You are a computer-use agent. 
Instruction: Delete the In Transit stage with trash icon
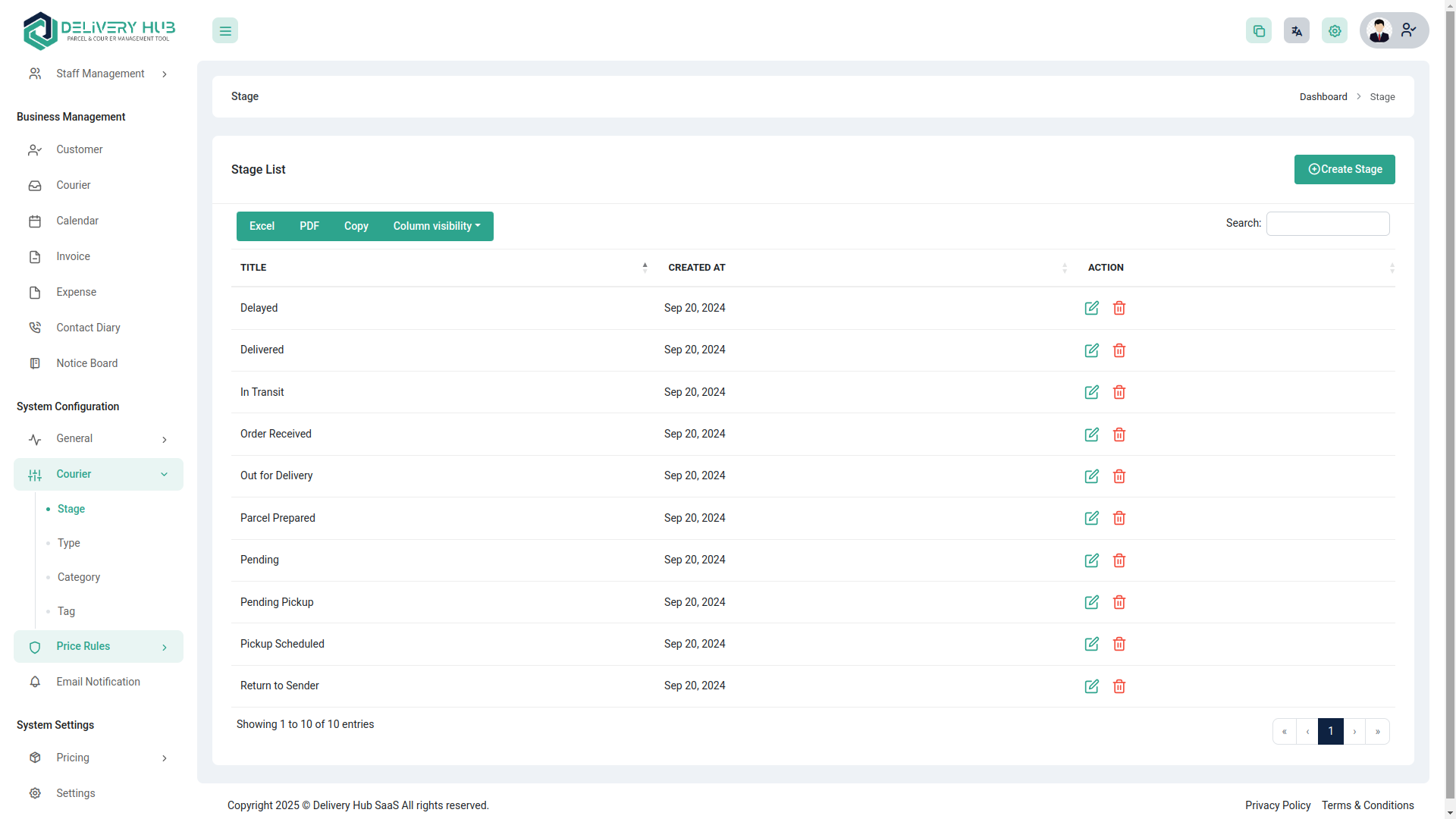pyautogui.click(x=1119, y=392)
